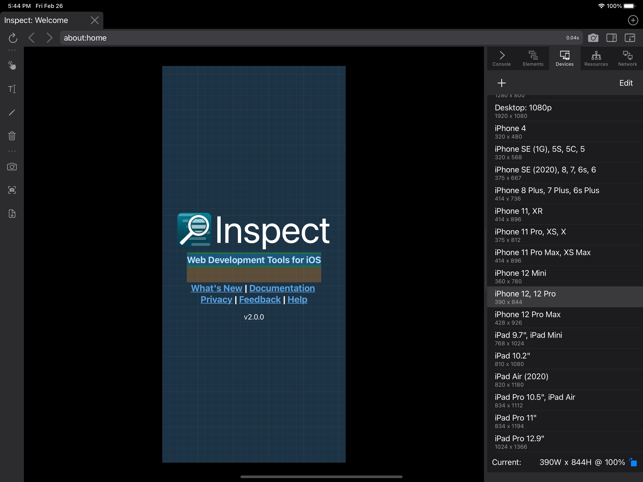Screen dimensions: 643x482
Task: Click the trash delete annotations icon
Action: tap(12, 136)
